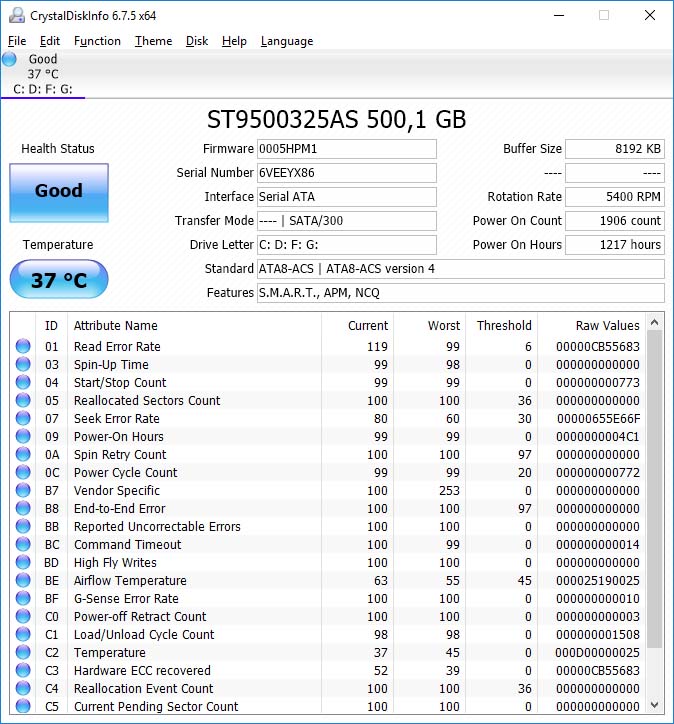Screen dimensions: 674x724
Task: Click status orb for Power-On Hours row
Action: point(23,436)
